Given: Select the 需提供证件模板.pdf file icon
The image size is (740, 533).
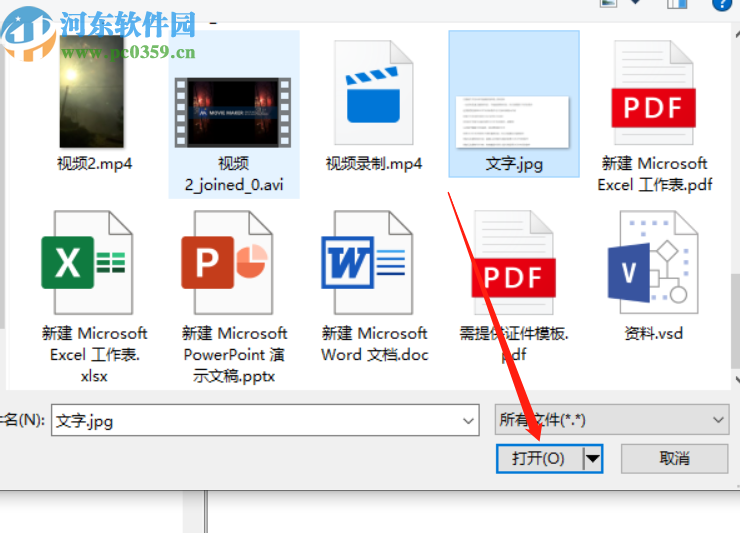Looking at the screenshot, I should [513, 262].
